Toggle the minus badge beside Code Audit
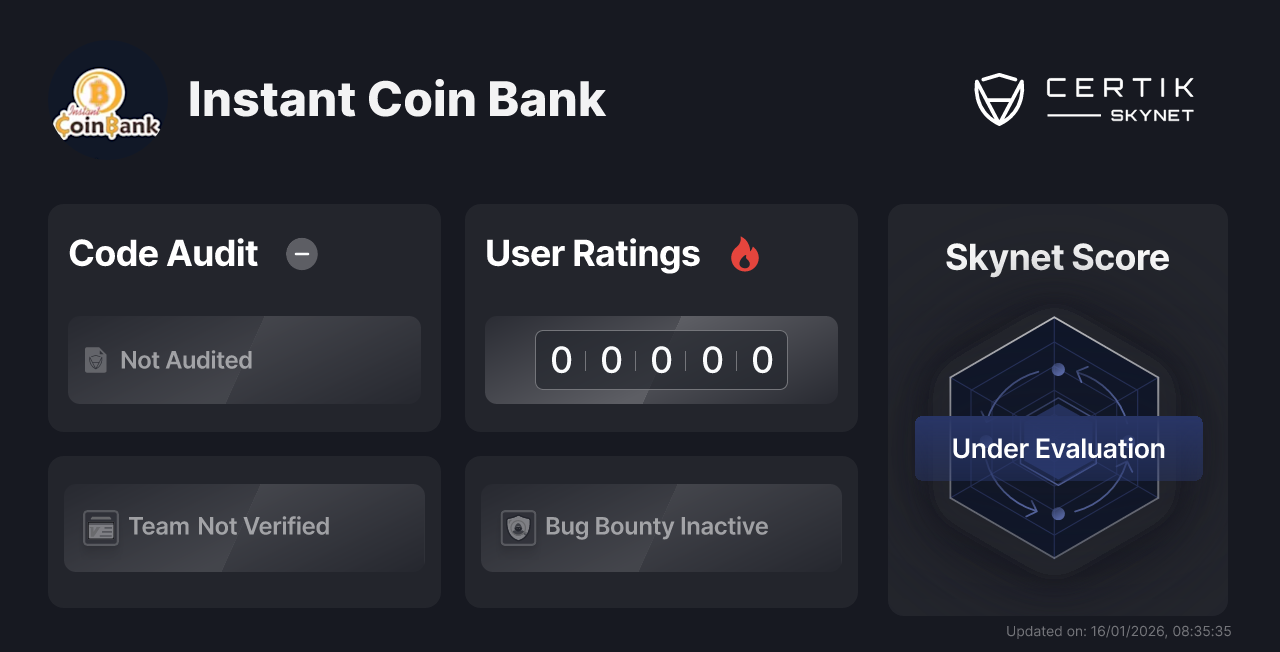 302,254
